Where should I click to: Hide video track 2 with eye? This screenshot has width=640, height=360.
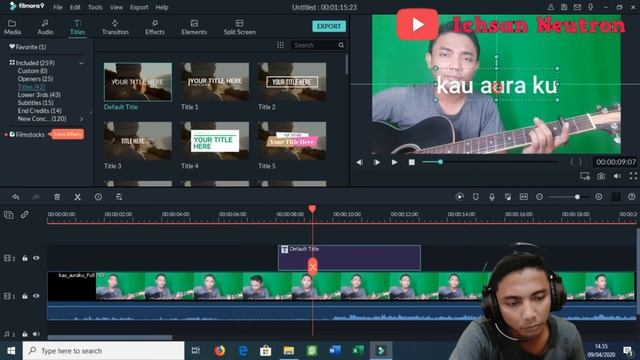coord(36,258)
